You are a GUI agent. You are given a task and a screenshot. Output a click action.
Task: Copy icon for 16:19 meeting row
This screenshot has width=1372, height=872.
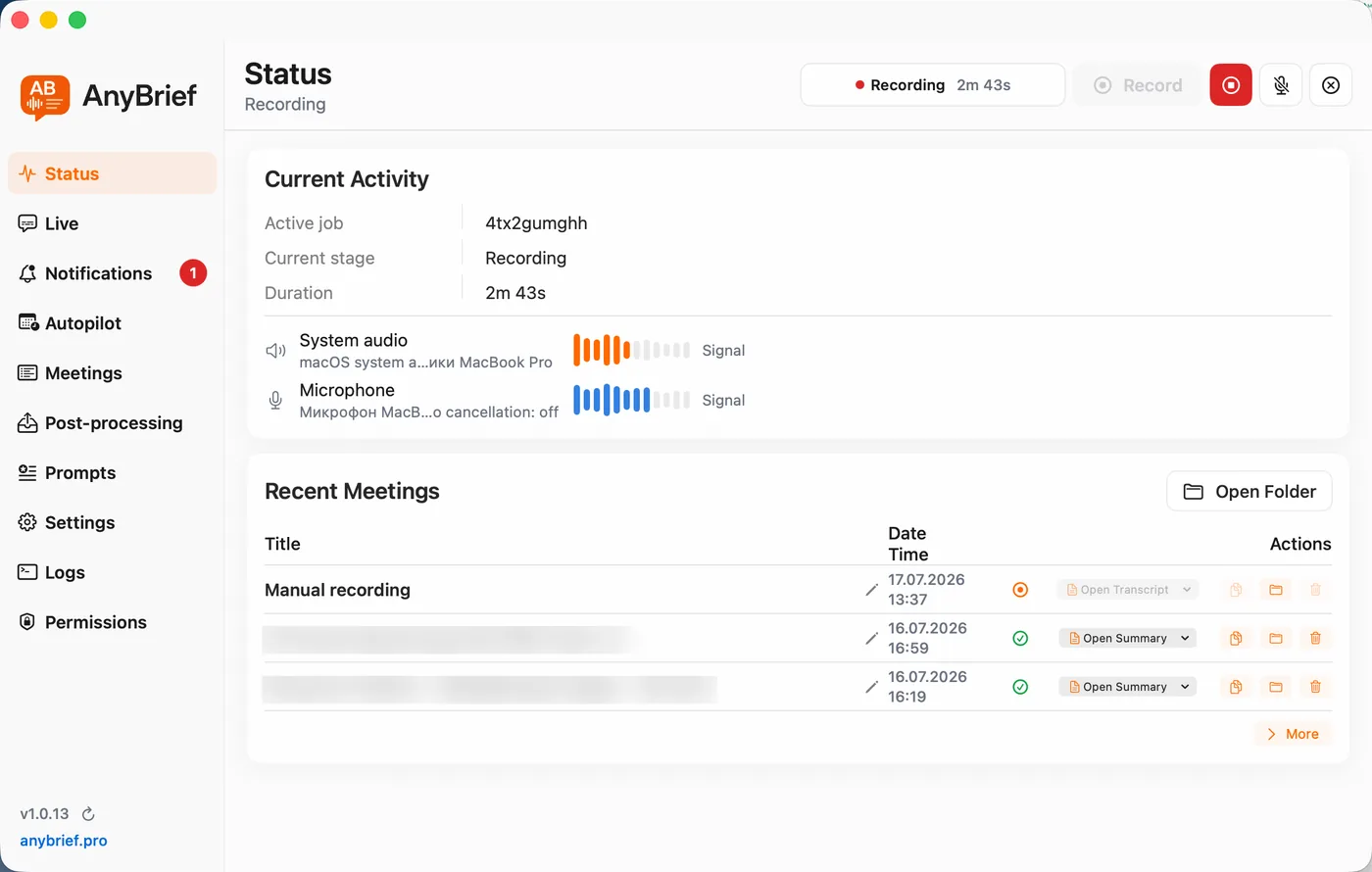pyautogui.click(x=1236, y=687)
